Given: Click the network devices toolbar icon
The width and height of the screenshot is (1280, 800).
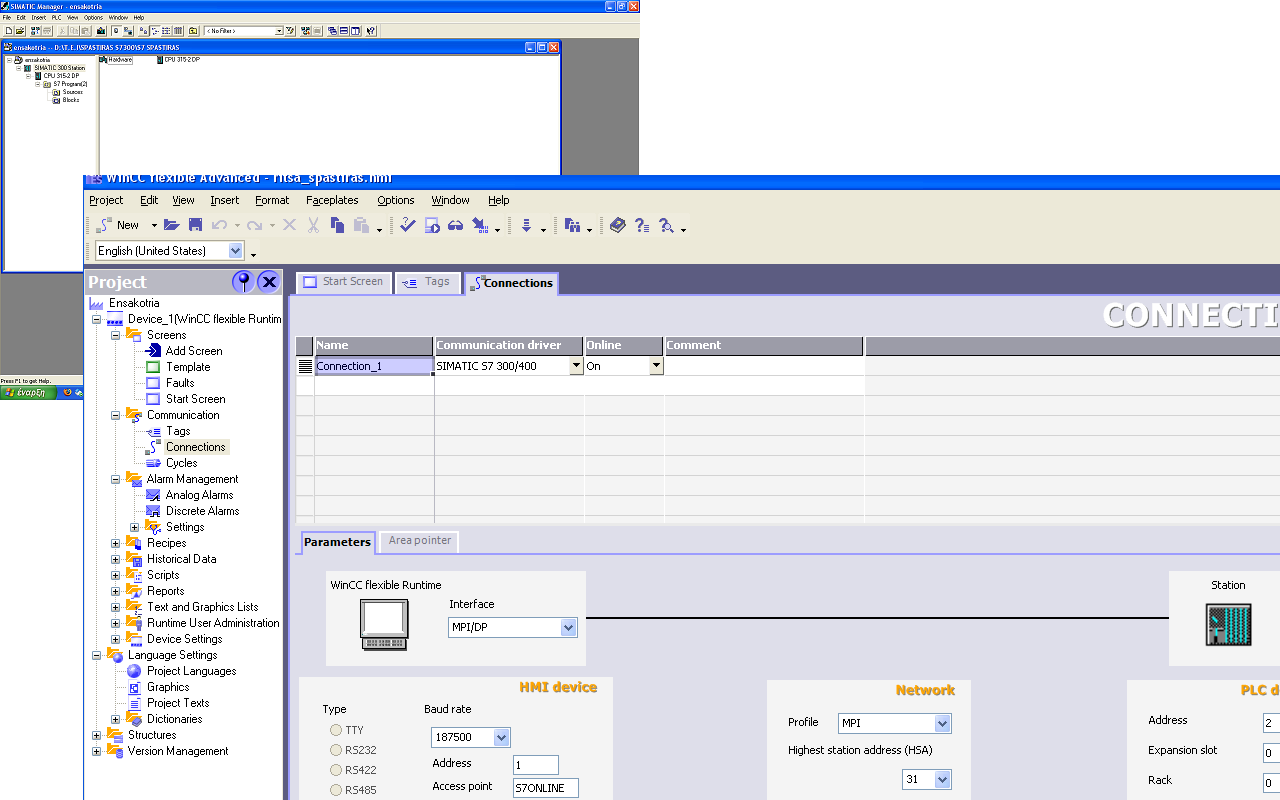Looking at the screenshot, I should click(572, 225).
